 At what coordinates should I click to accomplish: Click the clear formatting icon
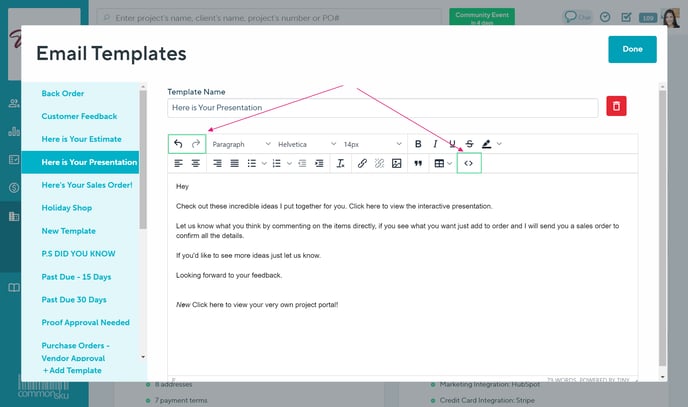pyautogui.click(x=341, y=163)
